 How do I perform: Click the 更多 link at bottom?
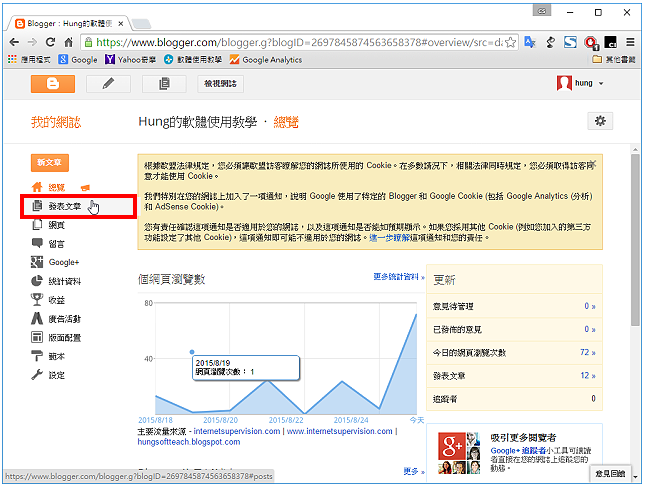point(414,471)
